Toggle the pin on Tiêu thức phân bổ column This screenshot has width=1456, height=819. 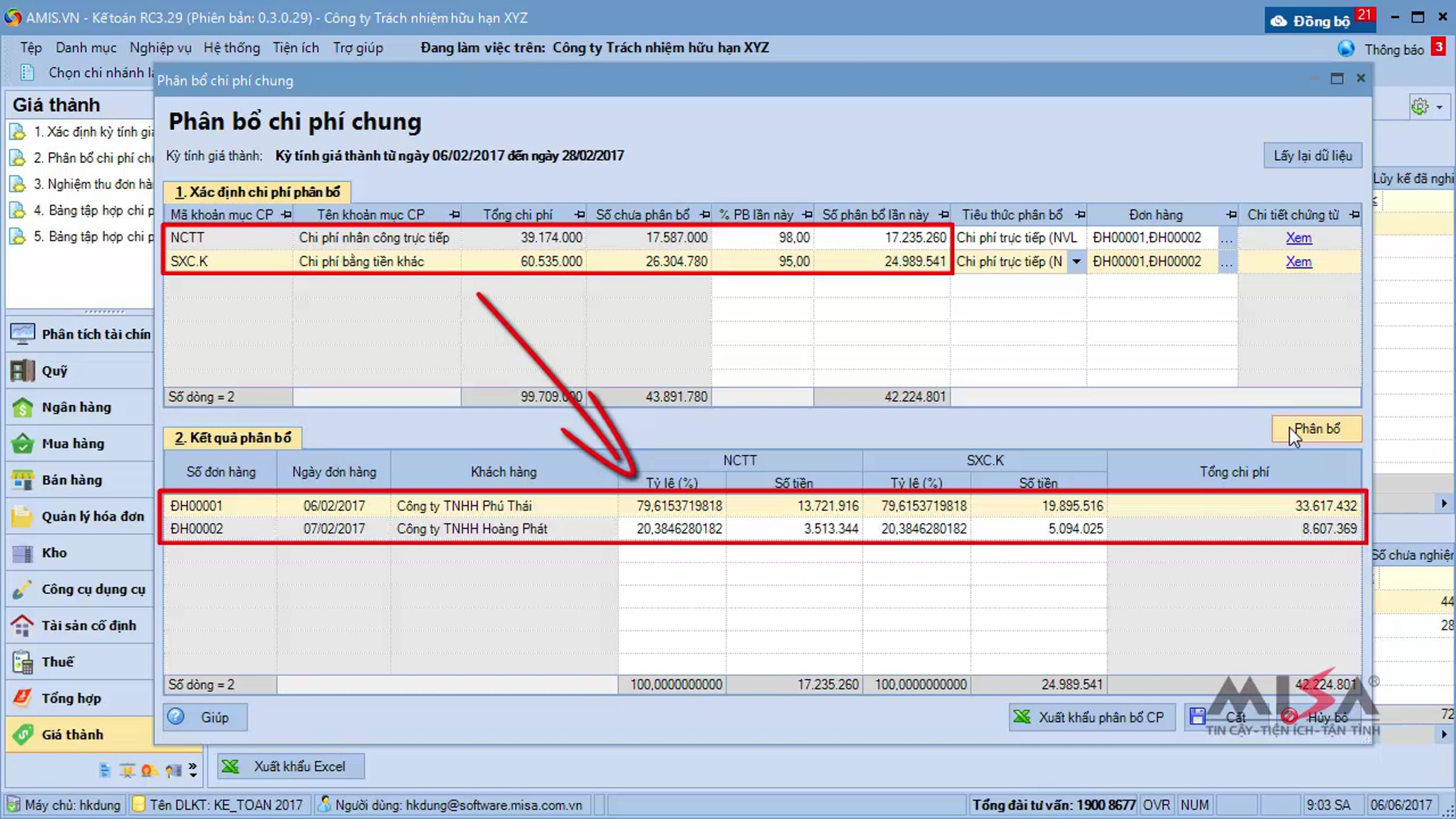pos(1080,215)
